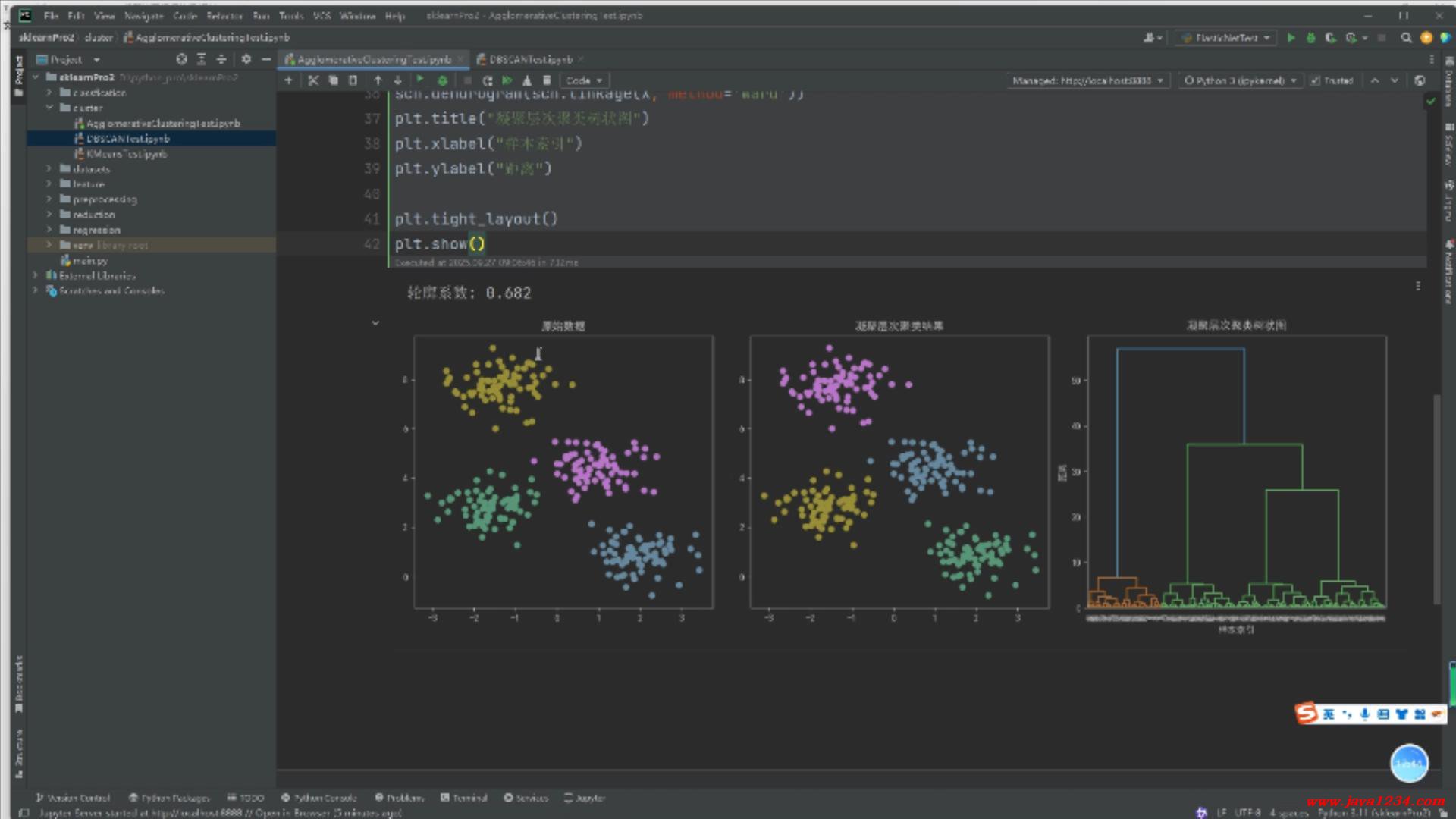Open the cell type Code dropdown
Screen dimensions: 1456x819
(x=583, y=80)
